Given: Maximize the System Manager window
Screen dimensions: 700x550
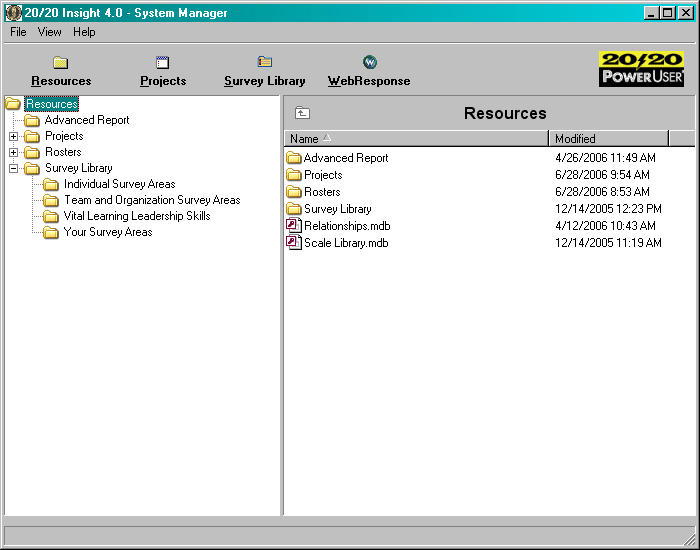Looking at the screenshot, I should 667,13.
